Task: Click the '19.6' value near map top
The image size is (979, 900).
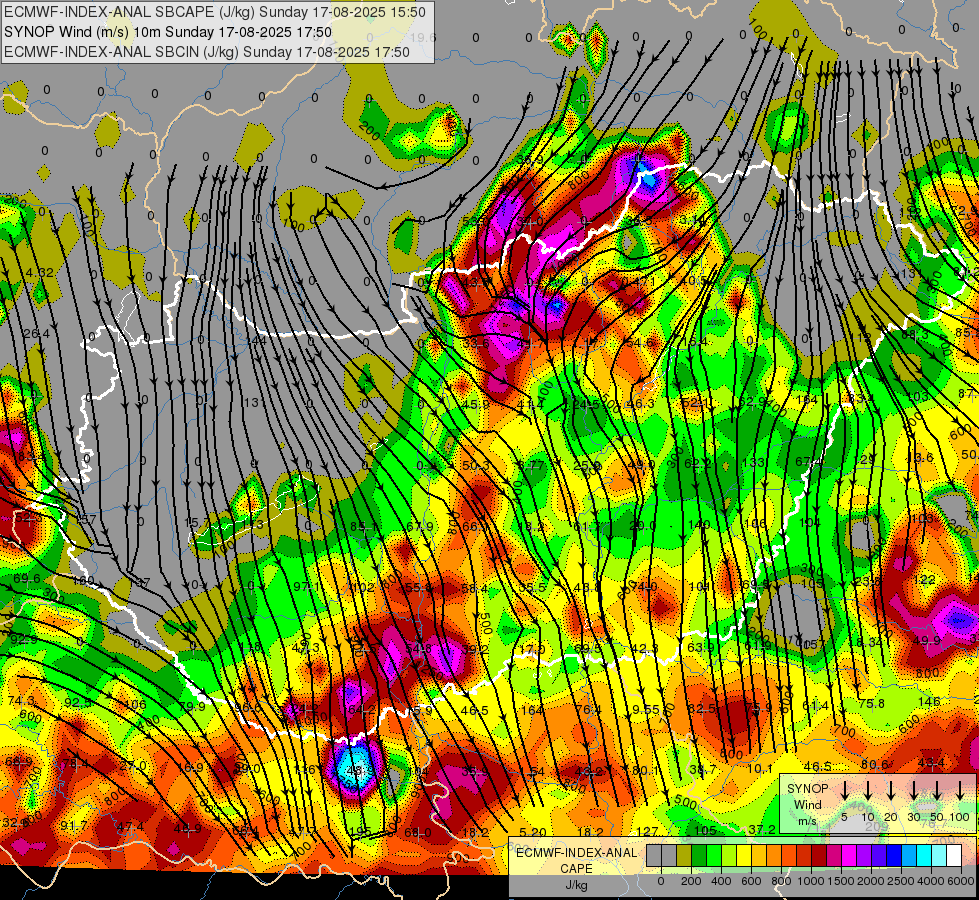Action: (x=423, y=37)
